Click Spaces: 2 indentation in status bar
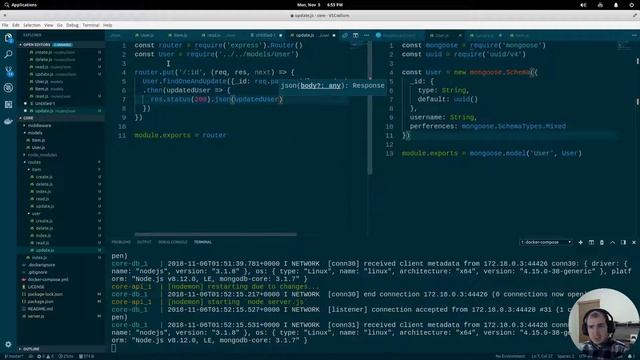640x360 pixels. pos(565,356)
